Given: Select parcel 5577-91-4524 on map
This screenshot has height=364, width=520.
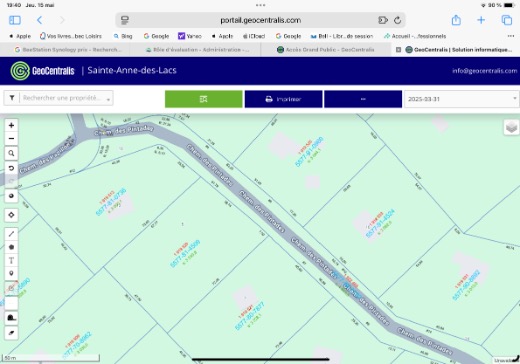Looking at the screenshot, I should (380, 223).
